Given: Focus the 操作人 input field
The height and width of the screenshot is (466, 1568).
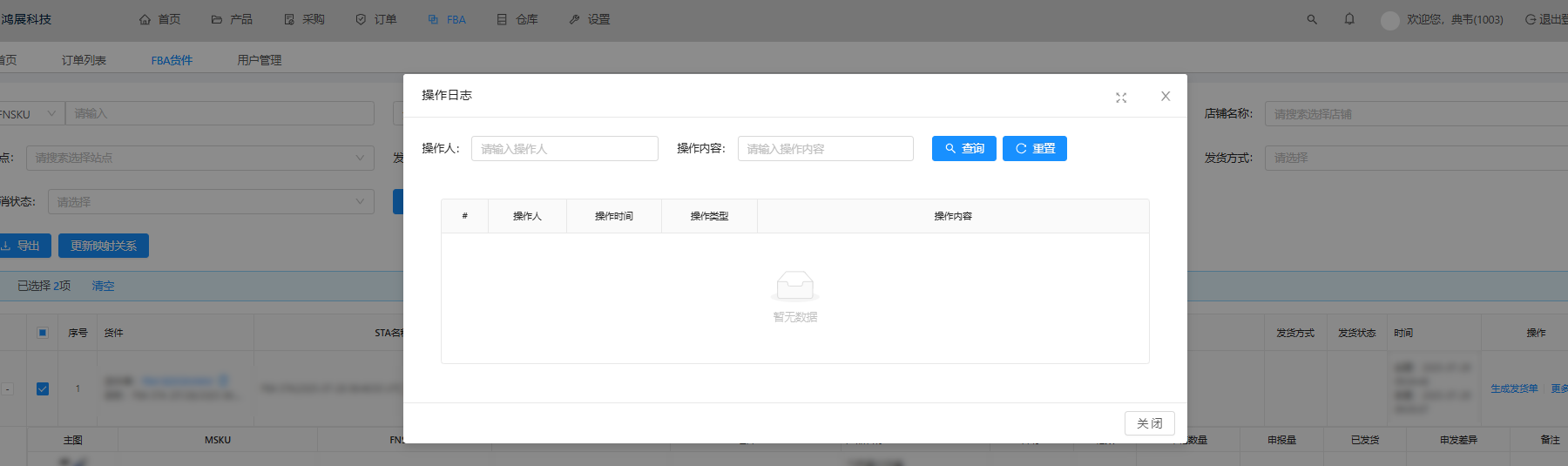Looking at the screenshot, I should (564, 149).
